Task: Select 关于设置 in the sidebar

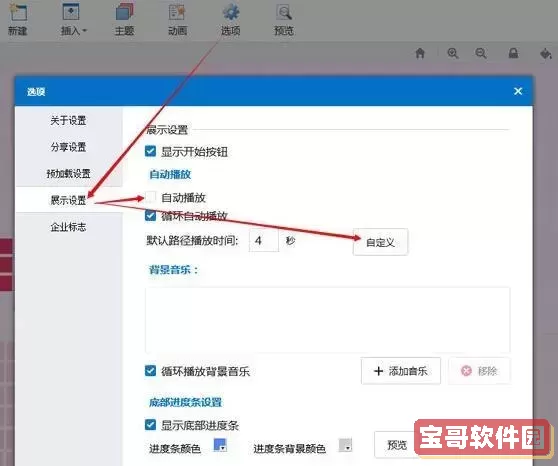Action: (x=68, y=121)
